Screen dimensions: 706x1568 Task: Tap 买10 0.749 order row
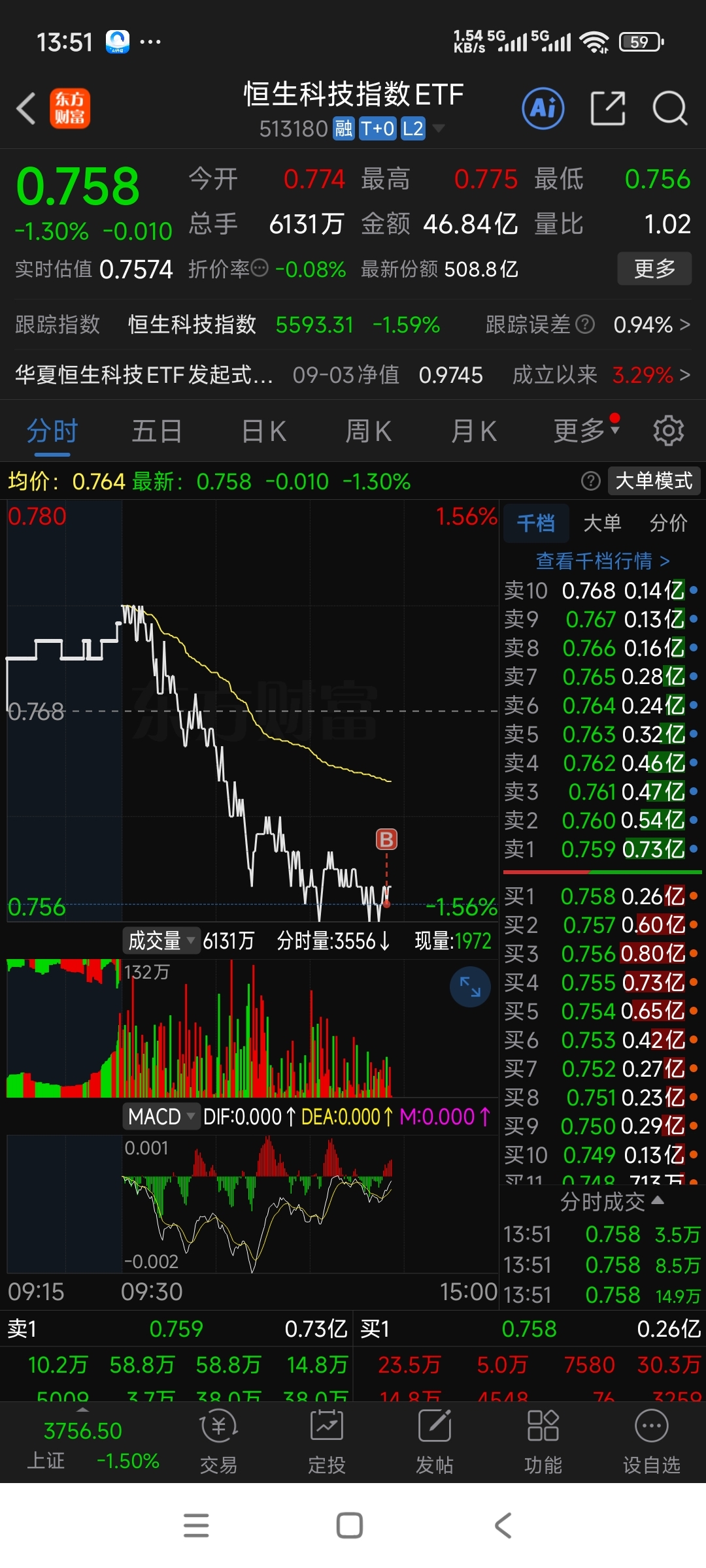(601, 1154)
